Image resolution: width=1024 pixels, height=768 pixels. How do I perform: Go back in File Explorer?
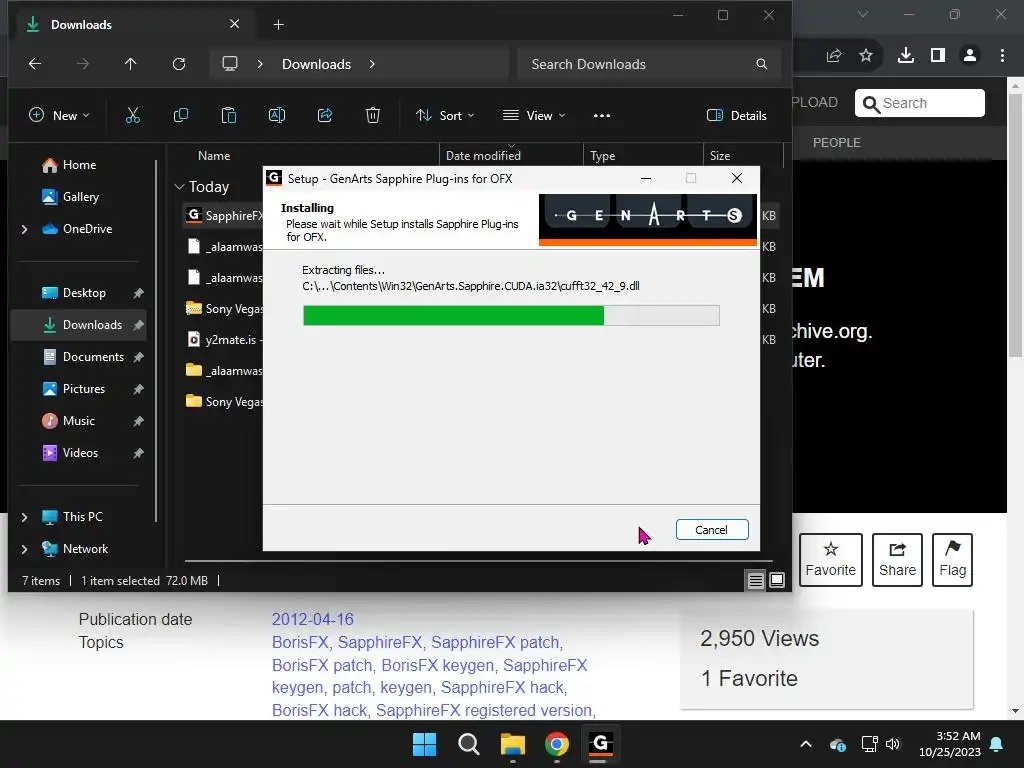[35, 64]
